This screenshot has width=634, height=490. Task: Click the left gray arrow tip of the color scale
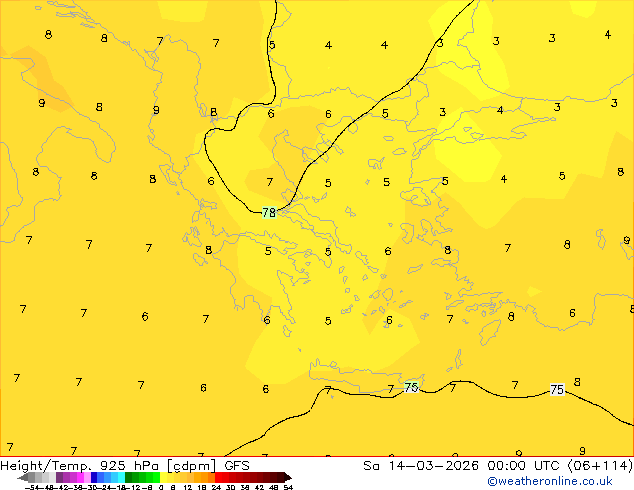tap(23, 478)
